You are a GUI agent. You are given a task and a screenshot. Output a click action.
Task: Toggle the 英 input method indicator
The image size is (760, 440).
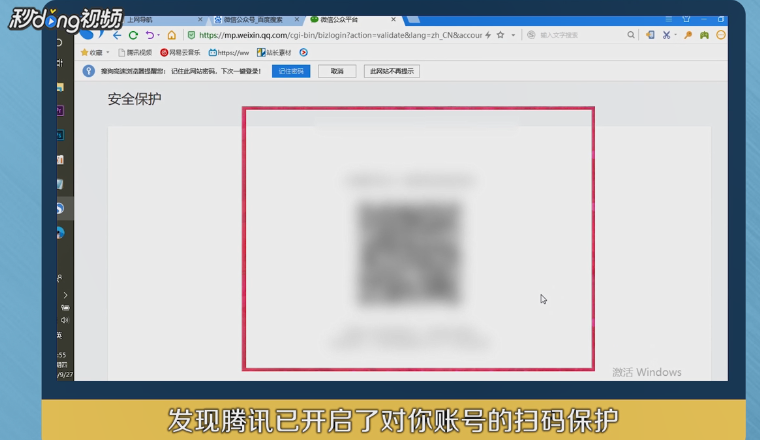click(x=60, y=335)
